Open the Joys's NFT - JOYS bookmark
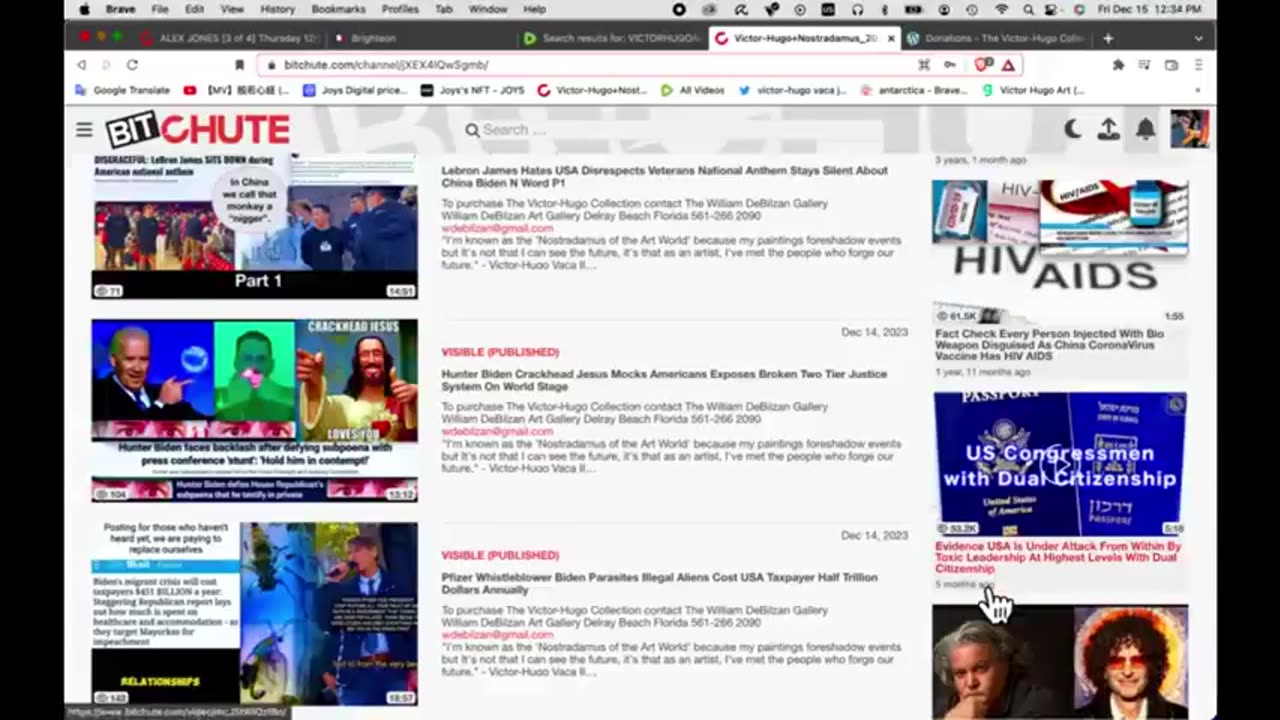Screen dimensions: 1280x720 click(473, 90)
